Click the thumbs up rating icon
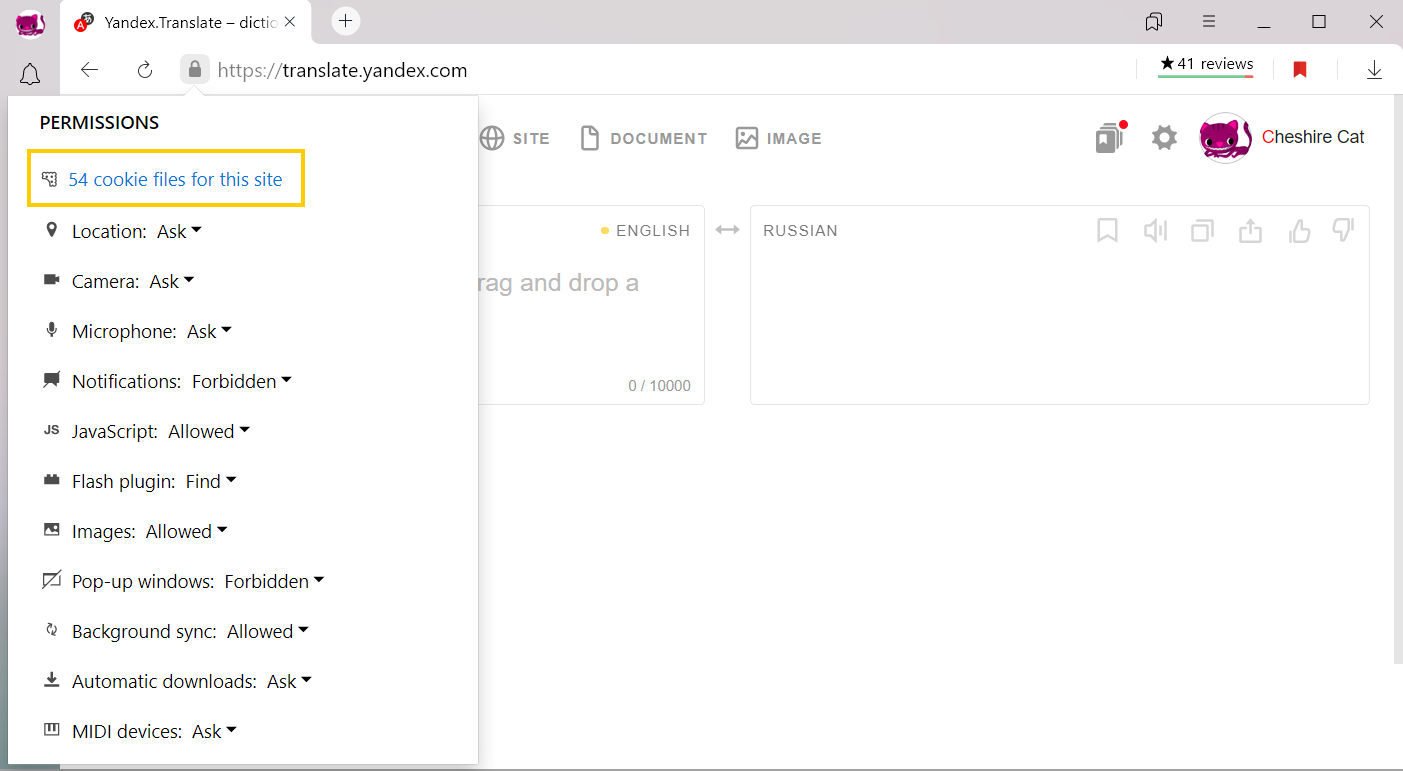Screen dimensions: 1403x771 [1299, 231]
